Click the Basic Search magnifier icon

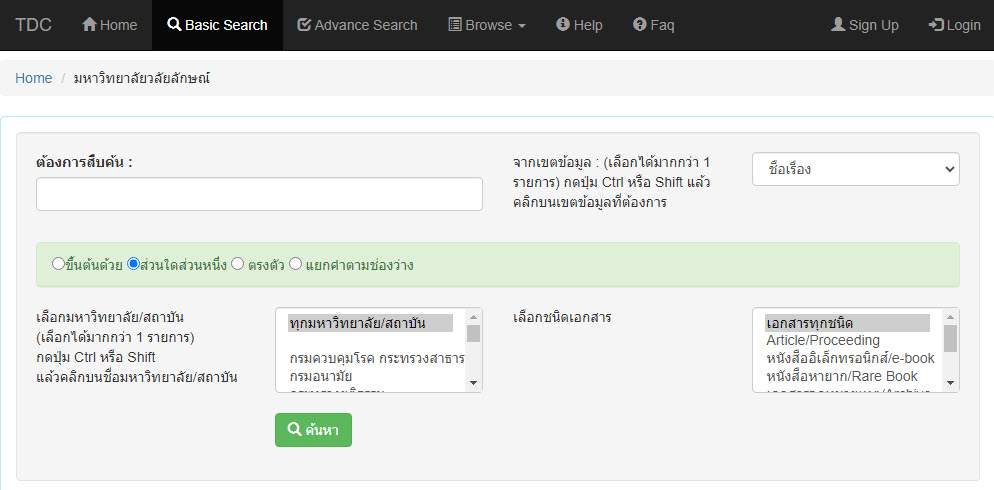174,25
